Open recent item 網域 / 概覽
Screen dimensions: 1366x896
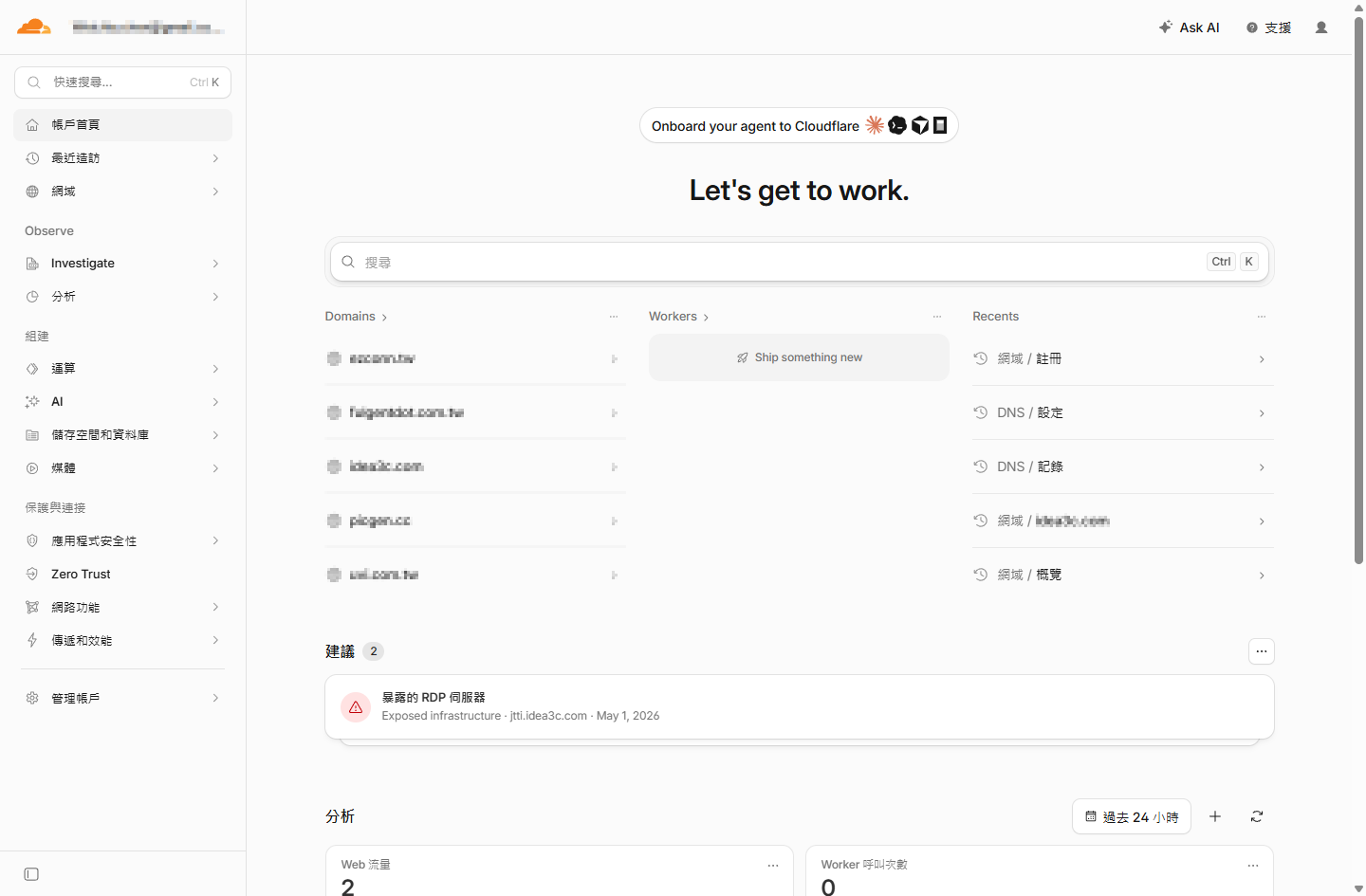1122,576
